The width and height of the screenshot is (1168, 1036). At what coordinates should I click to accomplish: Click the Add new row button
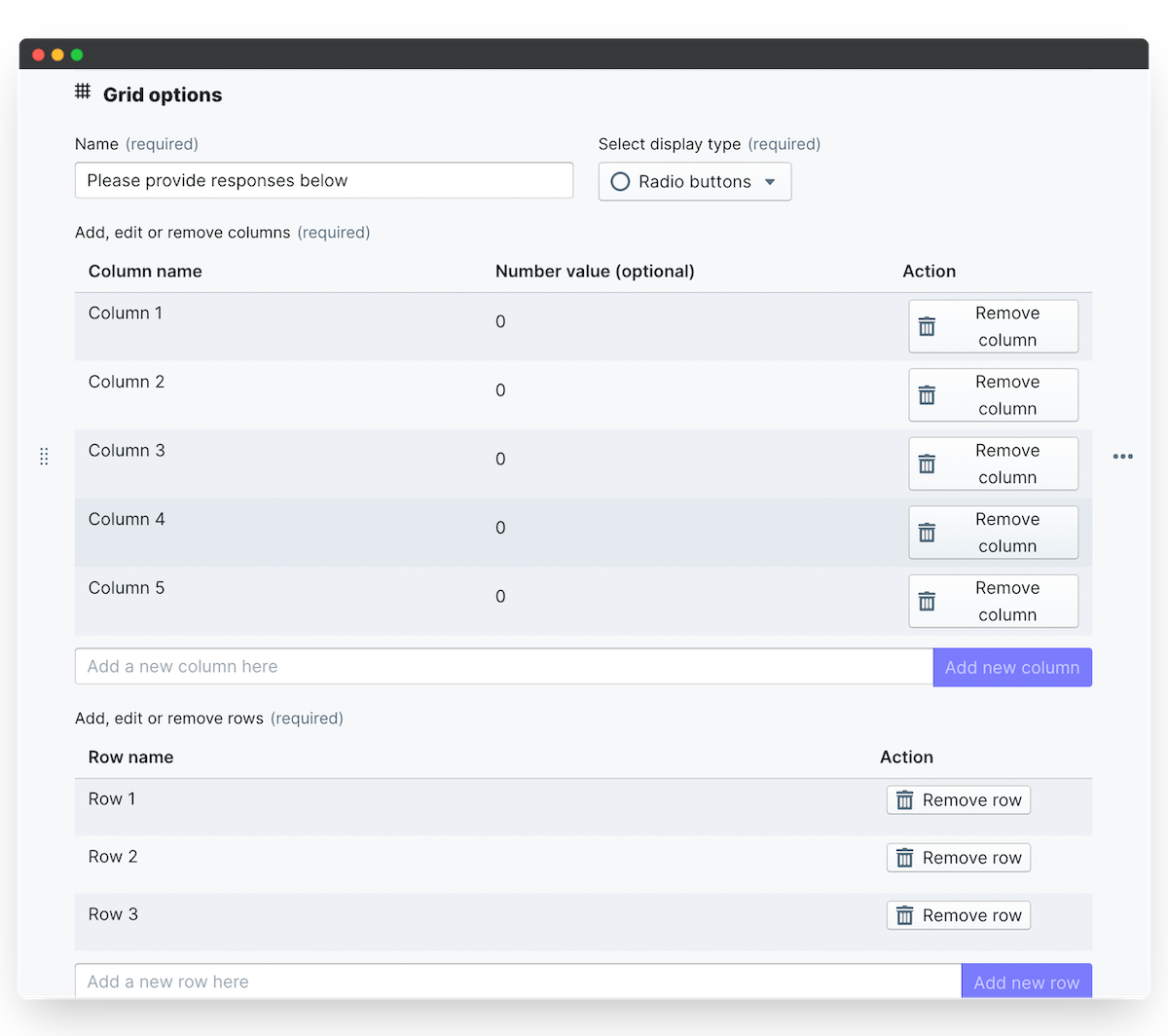coord(1027,981)
